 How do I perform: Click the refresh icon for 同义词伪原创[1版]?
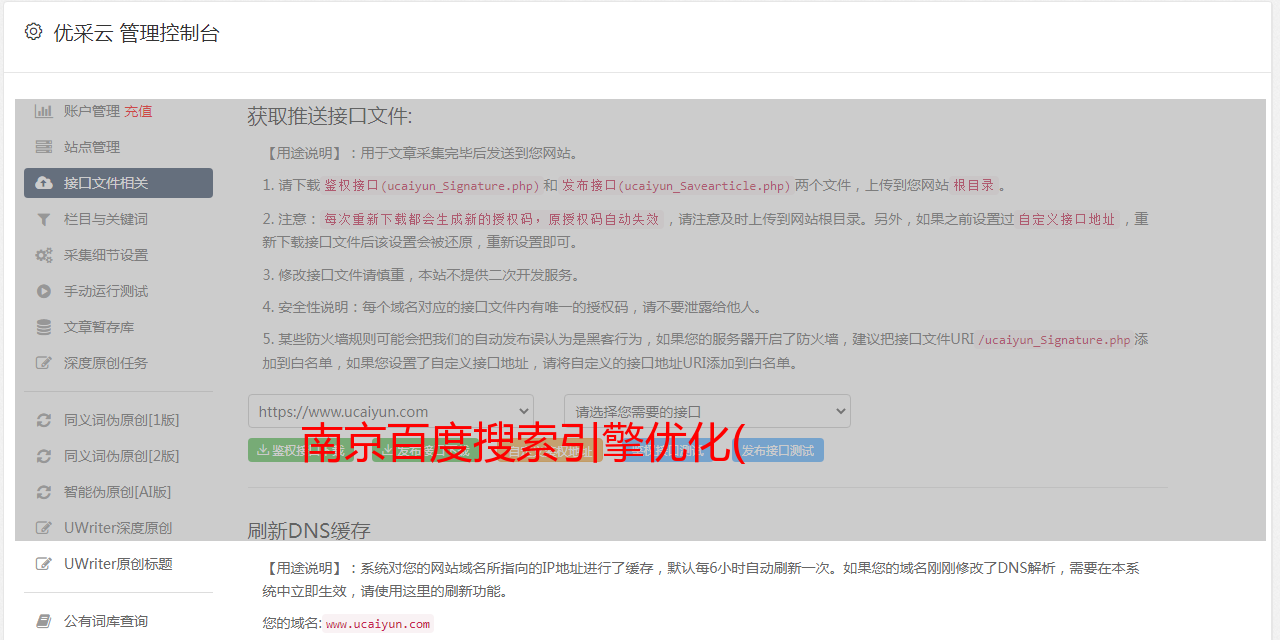coord(44,420)
